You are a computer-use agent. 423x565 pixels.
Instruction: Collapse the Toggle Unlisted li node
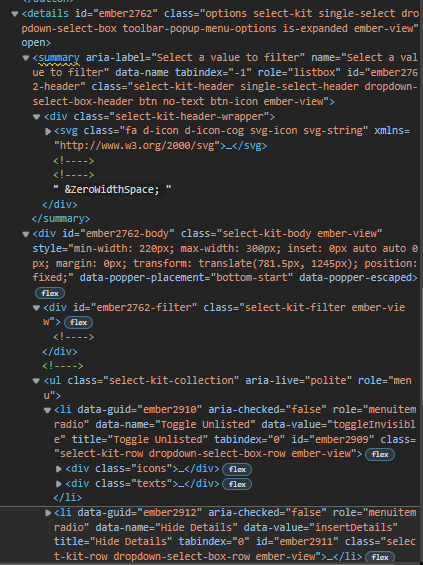coord(47,410)
